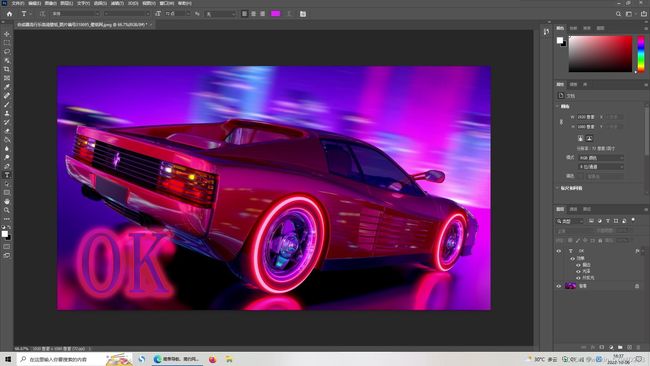Hide the OK text layer
The image size is (650, 366).
point(559,251)
